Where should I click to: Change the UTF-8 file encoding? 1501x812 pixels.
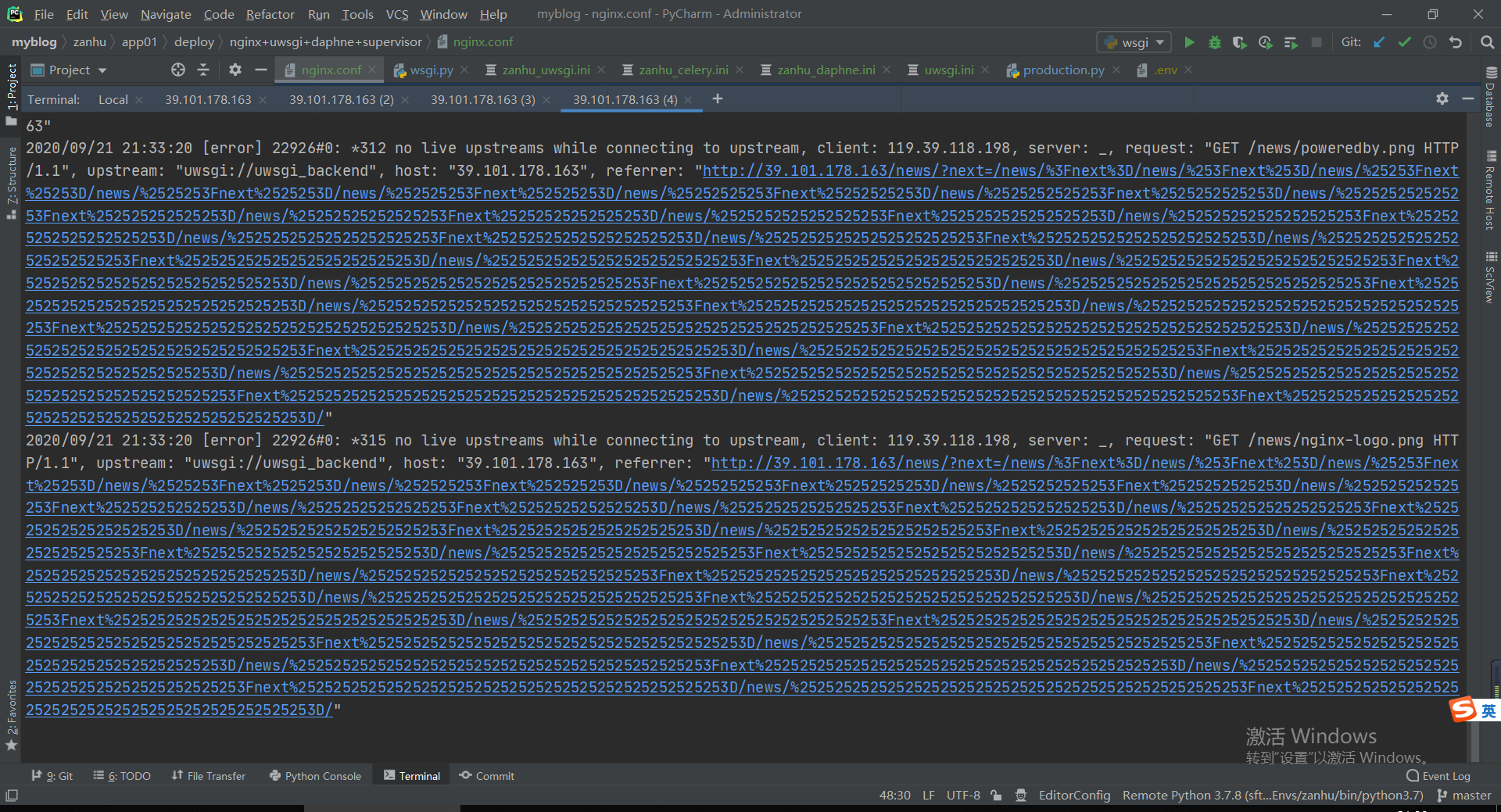tap(963, 796)
